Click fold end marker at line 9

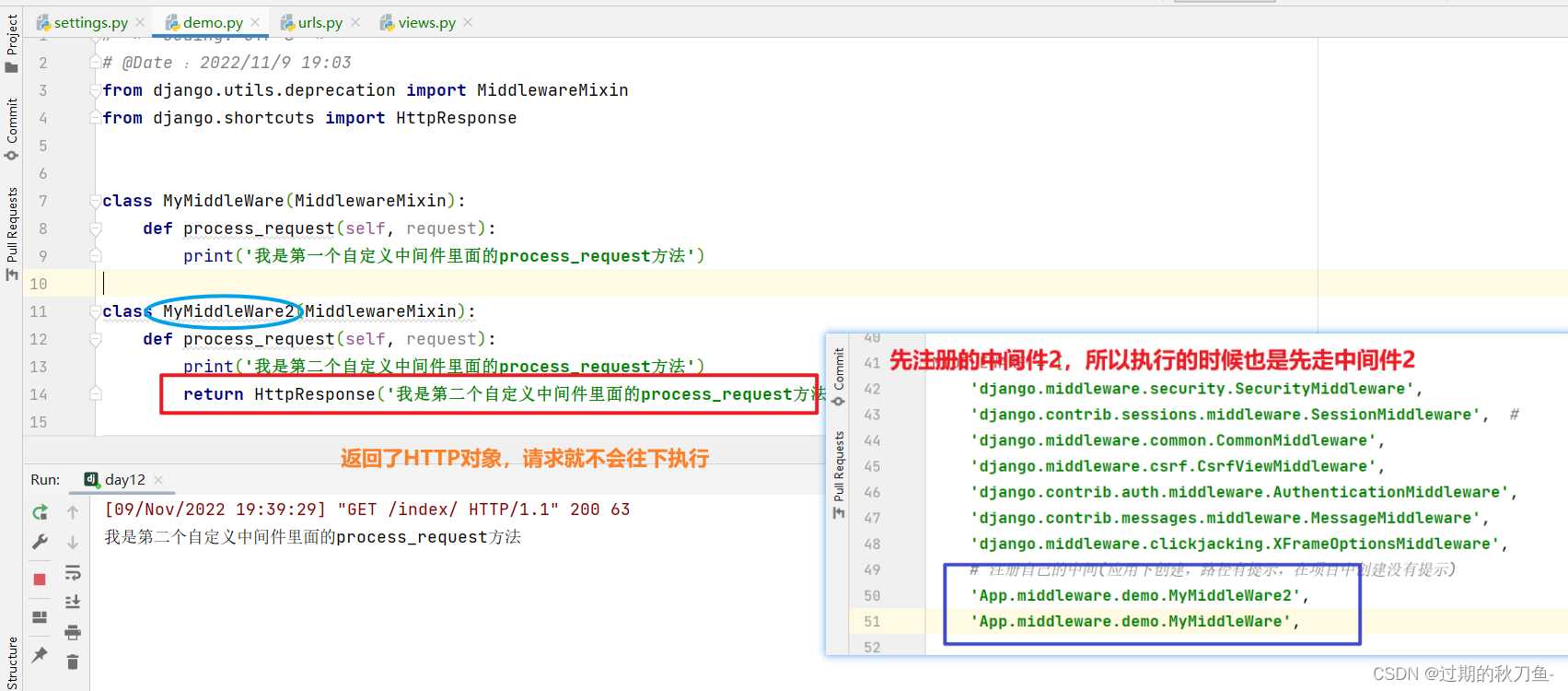click(x=95, y=256)
